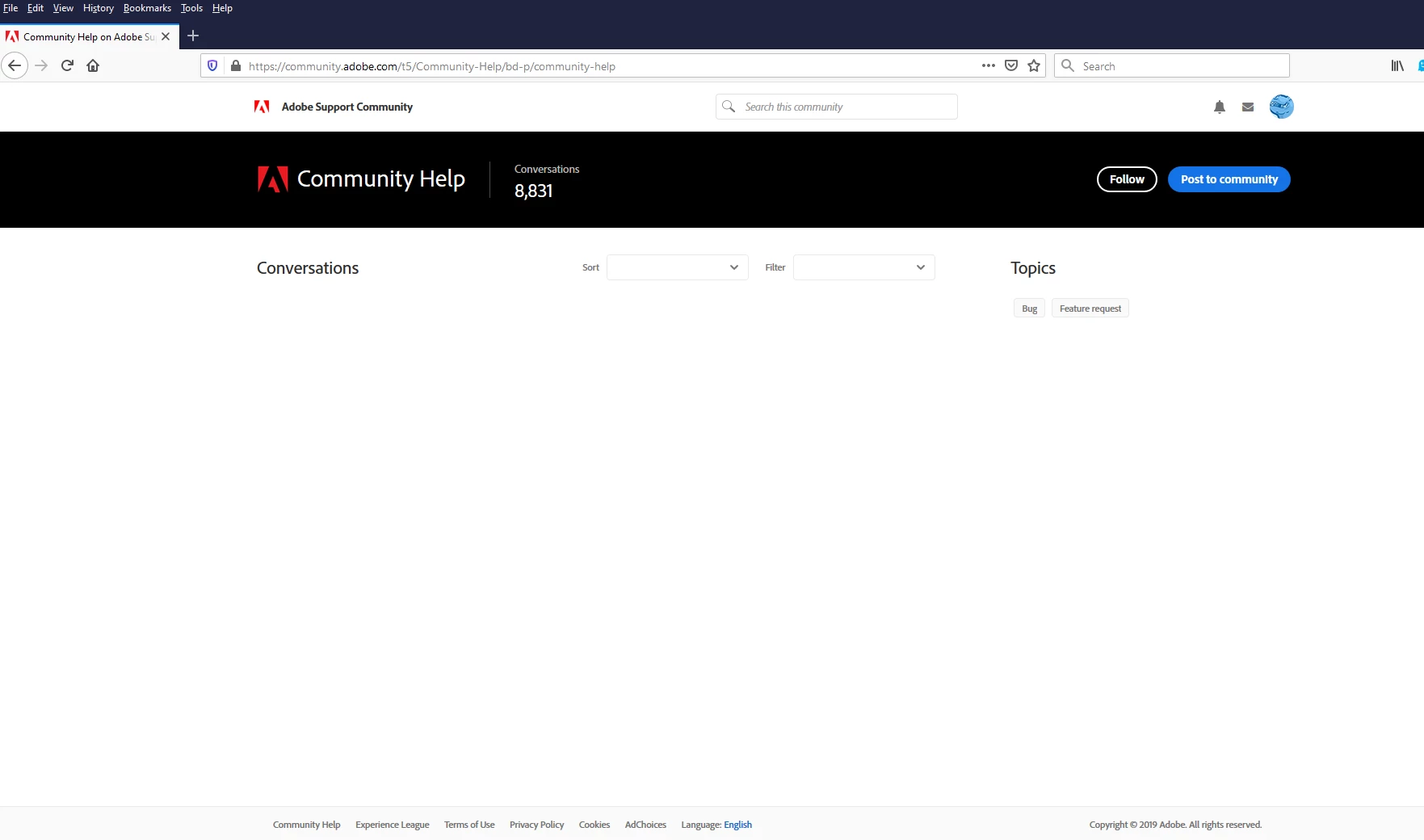Go back with the browser back arrow
This screenshot has height=840, width=1424.
tap(15, 65)
